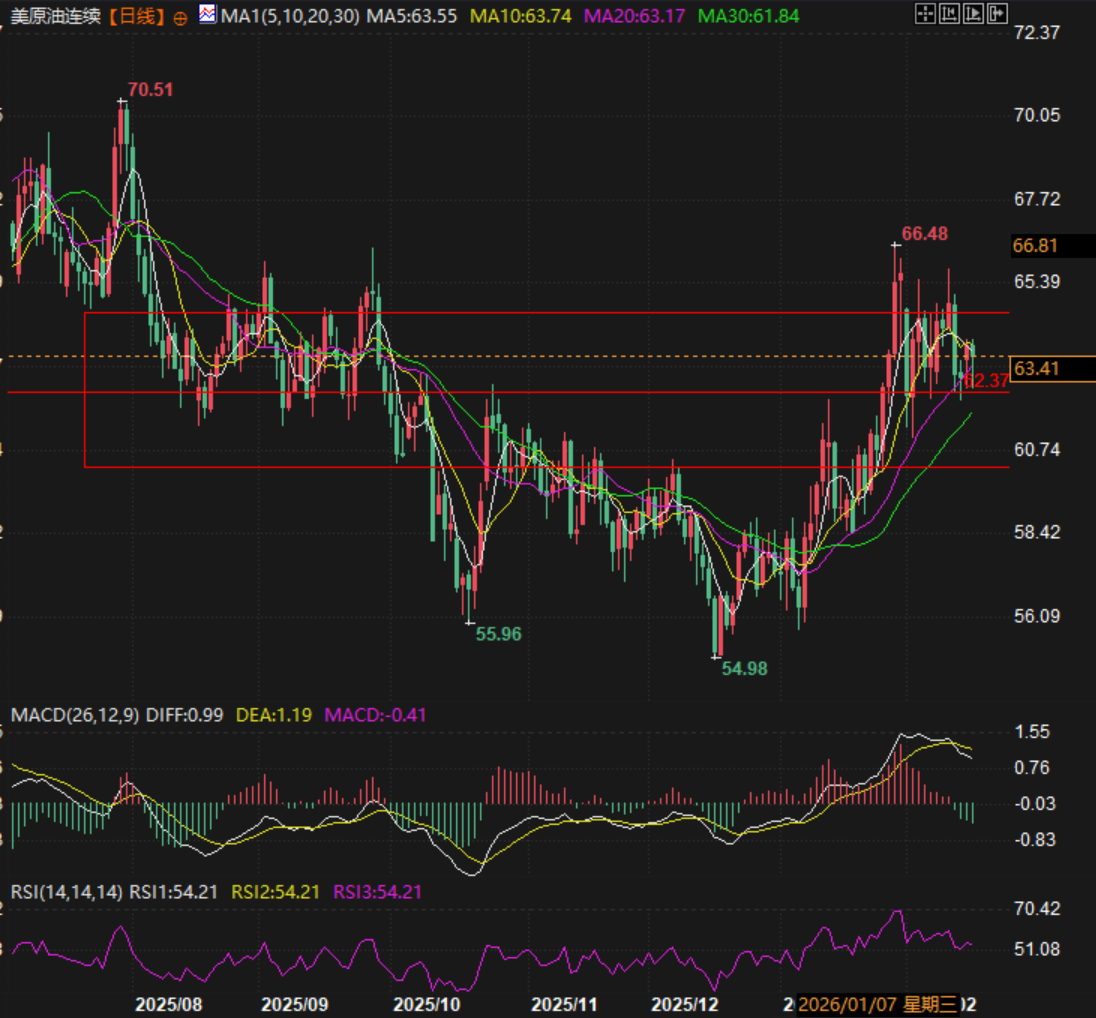
Task: Click the 54.98 lowest price marker
Action: [x=745, y=668]
